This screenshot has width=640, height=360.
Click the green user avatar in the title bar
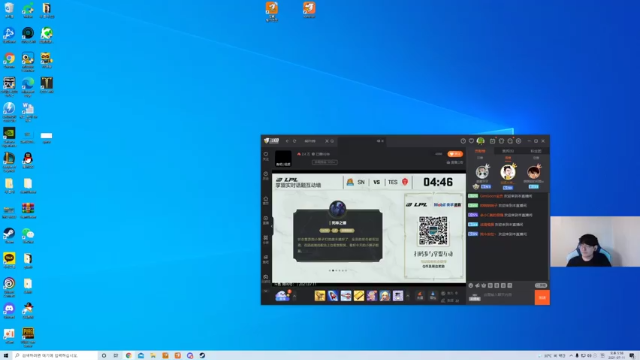tap(481, 141)
